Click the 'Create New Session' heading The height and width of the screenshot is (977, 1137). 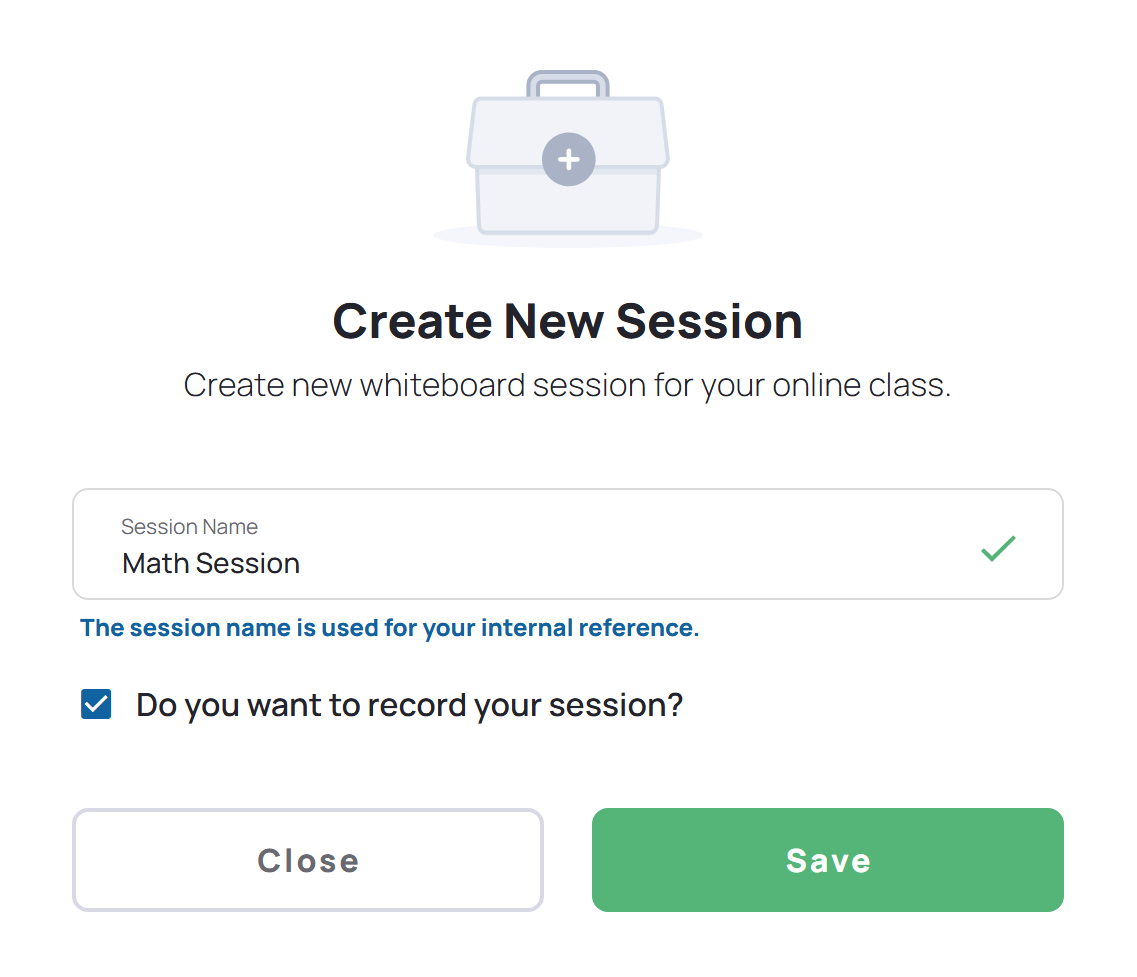[568, 321]
